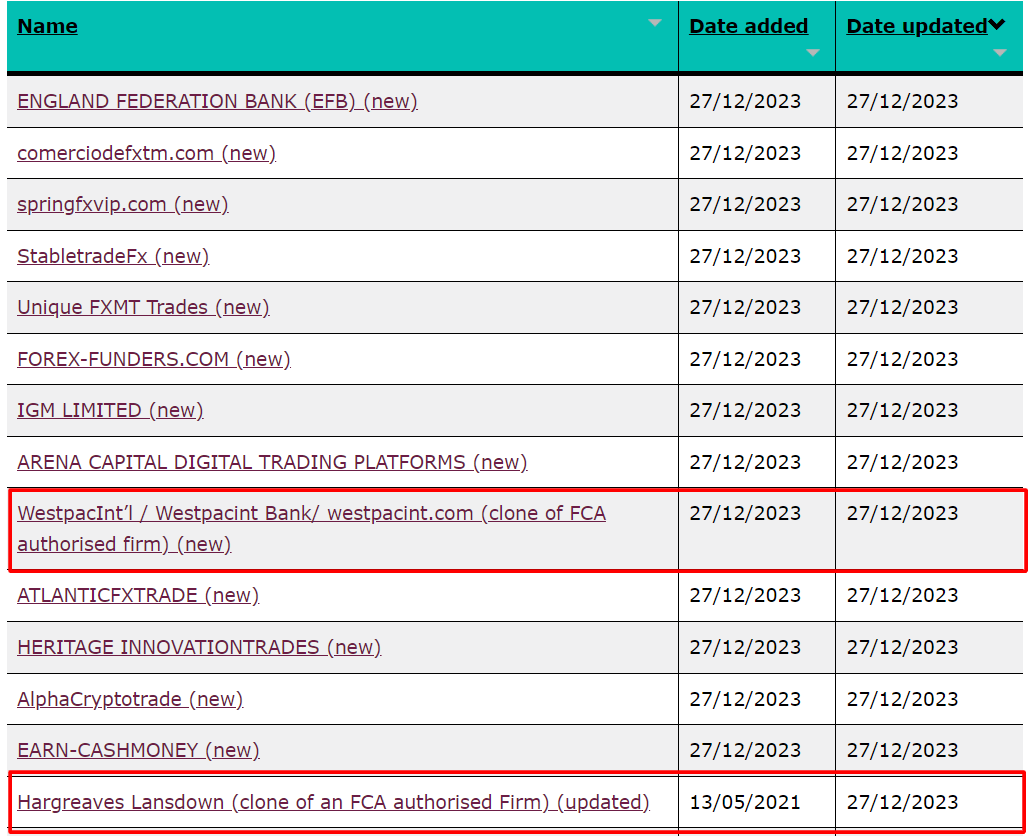The width and height of the screenshot is (1031, 836).
Task: Click sort arrow below Date added
Action: click(813, 53)
